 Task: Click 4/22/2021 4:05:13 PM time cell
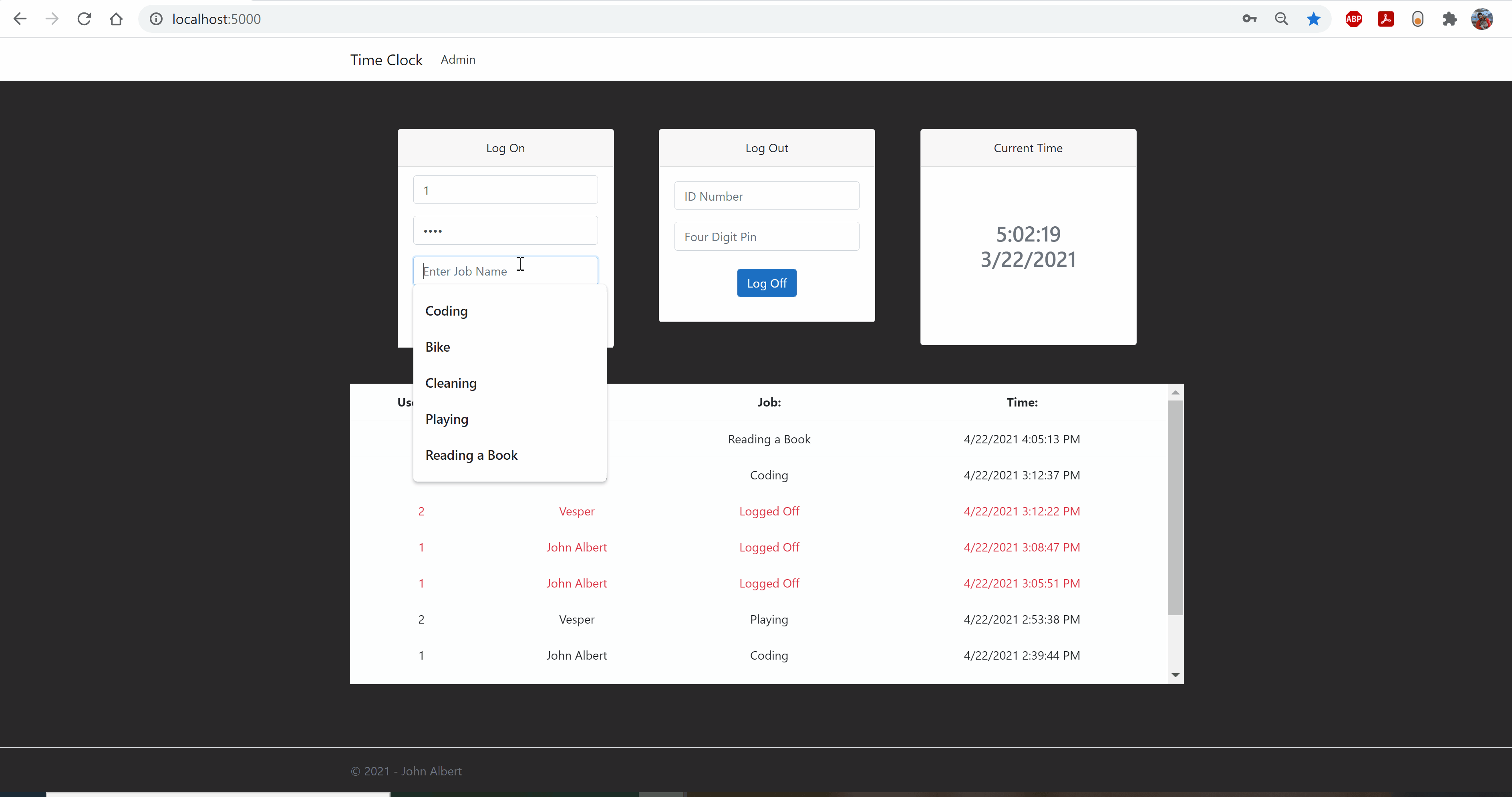pos(1022,439)
